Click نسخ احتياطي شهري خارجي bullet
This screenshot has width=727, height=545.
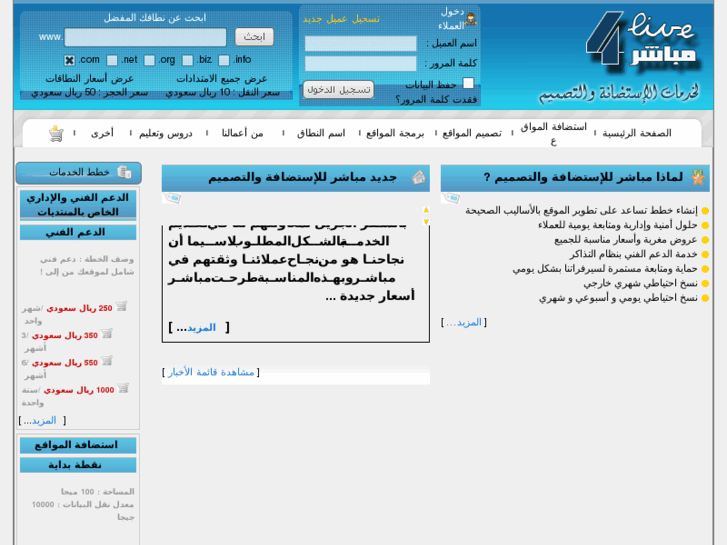click(640, 283)
